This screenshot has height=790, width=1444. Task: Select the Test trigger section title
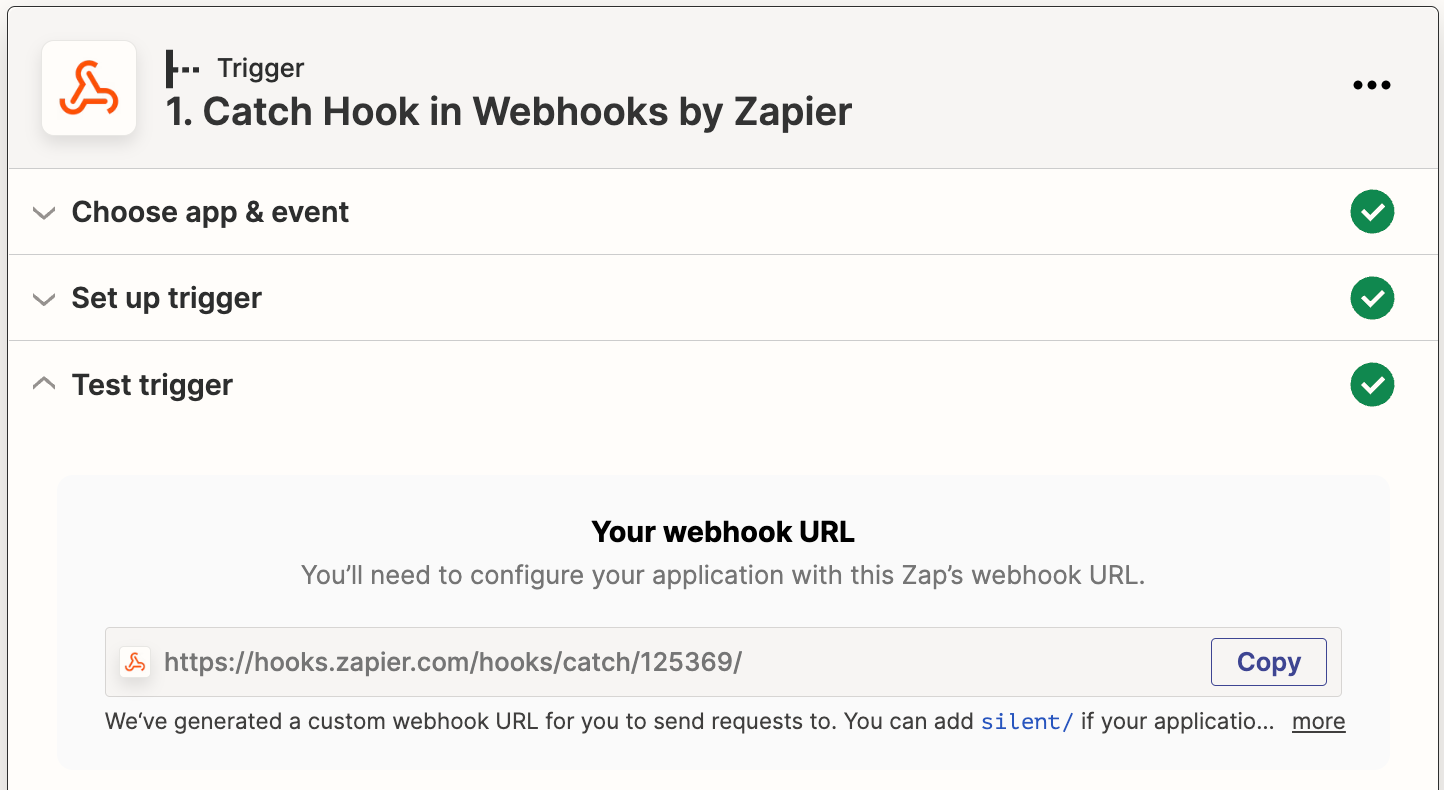click(x=152, y=385)
